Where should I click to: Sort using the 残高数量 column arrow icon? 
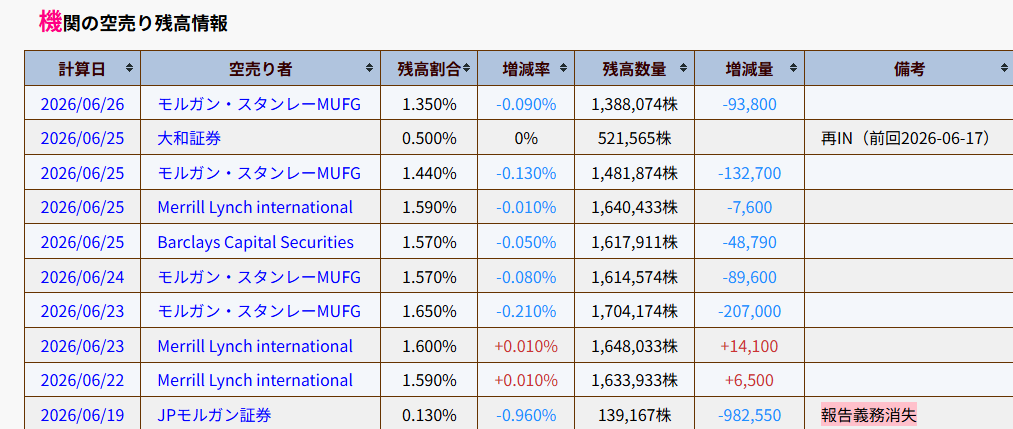click(x=683, y=68)
